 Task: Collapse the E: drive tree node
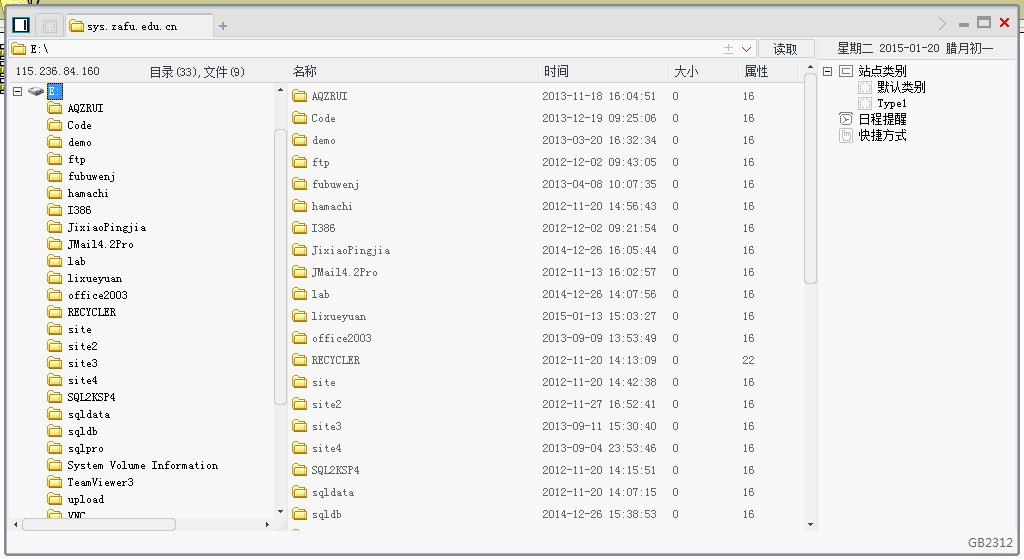(x=18, y=91)
